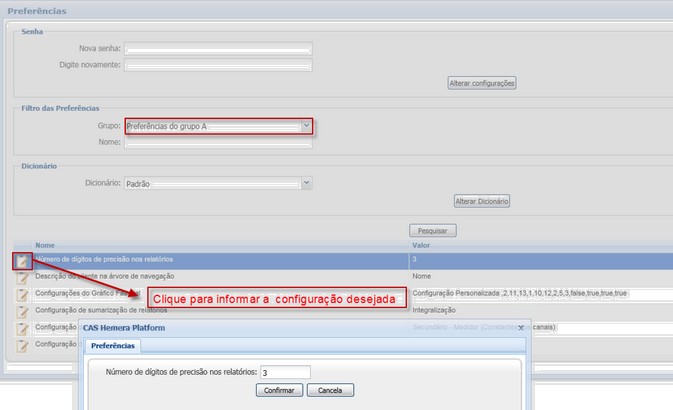Screen dimensions: 673x410
Task: Click the Alterar configurações button
Action: point(481,83)
